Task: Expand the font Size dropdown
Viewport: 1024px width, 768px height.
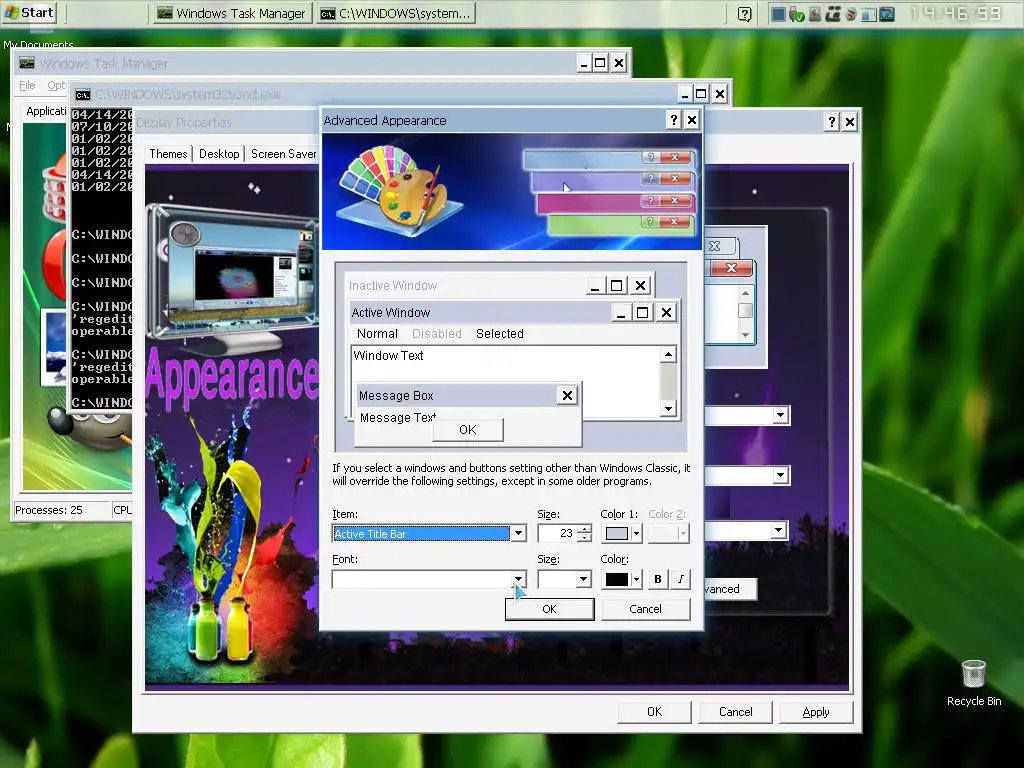Action: pos(583,579)
